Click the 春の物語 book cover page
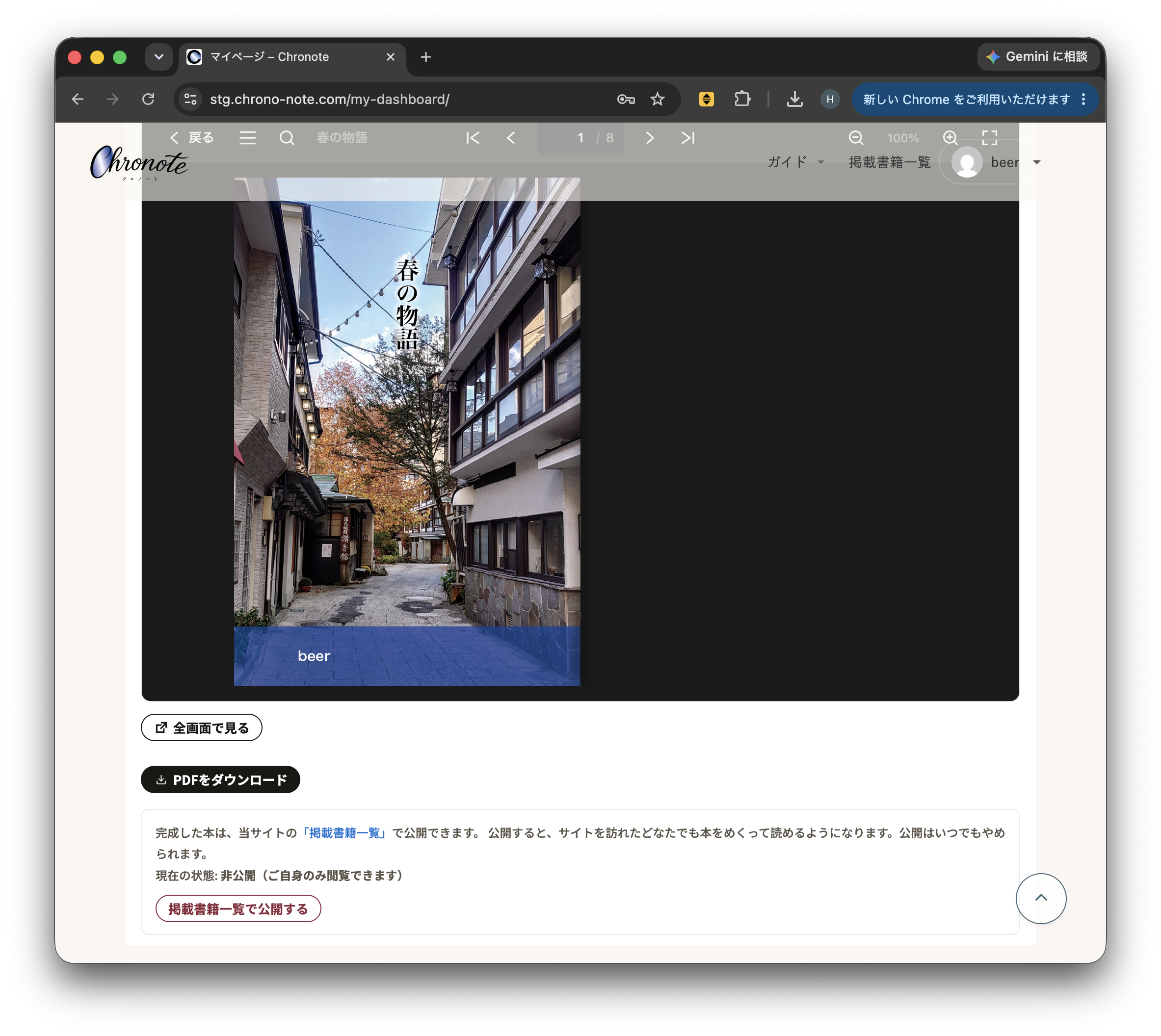The width and height of the screenshot is (1161, 1036). point(407,432)
